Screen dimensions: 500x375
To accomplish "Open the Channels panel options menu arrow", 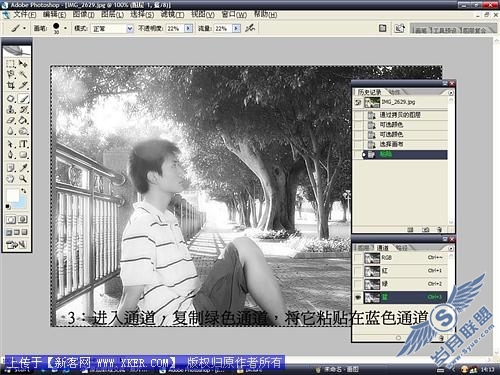I will 450,248.
